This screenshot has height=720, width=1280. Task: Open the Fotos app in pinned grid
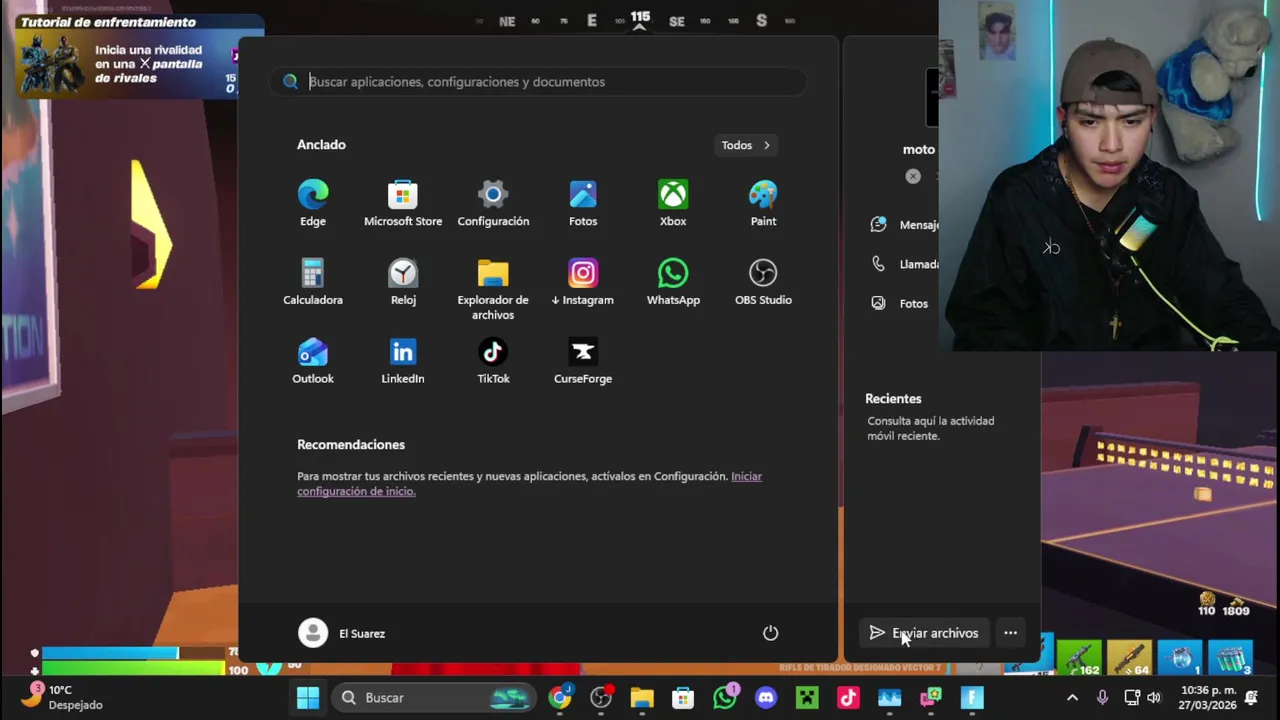click(583, 203)
